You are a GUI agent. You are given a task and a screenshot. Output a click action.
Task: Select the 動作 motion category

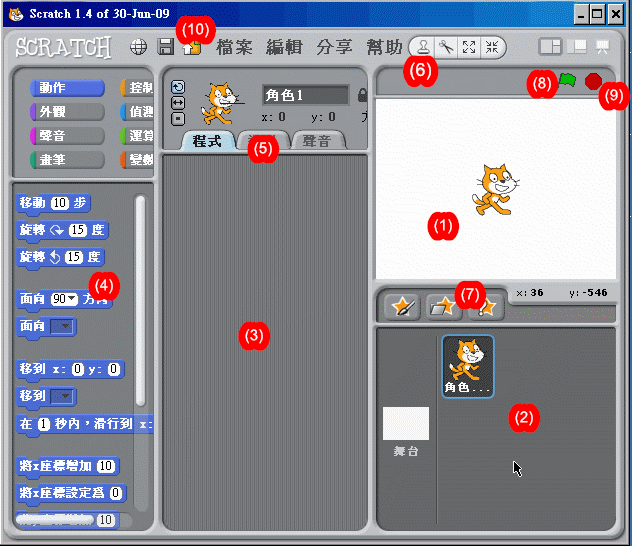coord(67,88)
